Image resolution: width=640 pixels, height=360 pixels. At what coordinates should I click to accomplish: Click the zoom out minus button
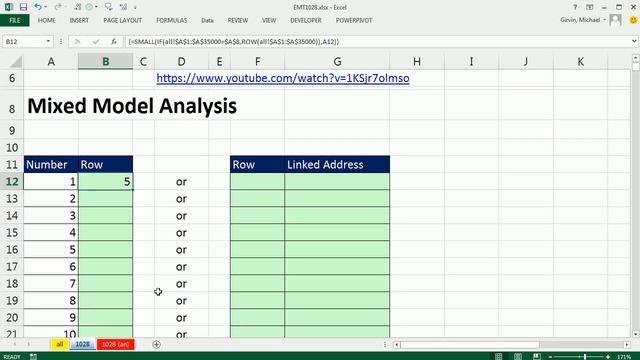tap(551, 357)
